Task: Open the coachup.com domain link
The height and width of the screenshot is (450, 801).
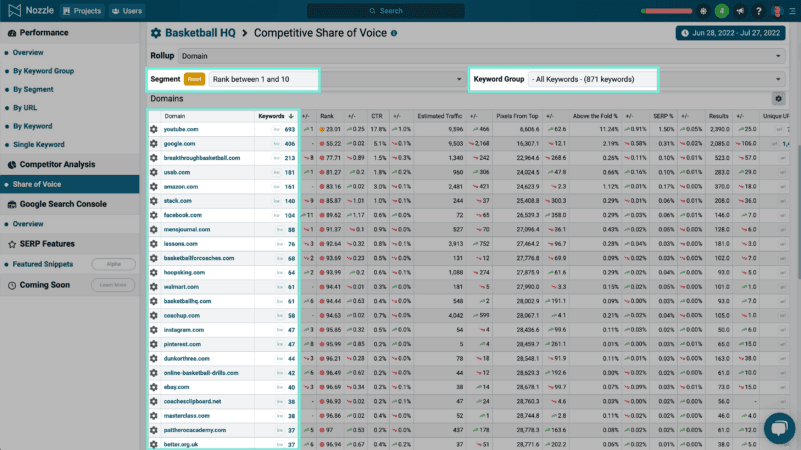Action: click(x=181, y=316)
